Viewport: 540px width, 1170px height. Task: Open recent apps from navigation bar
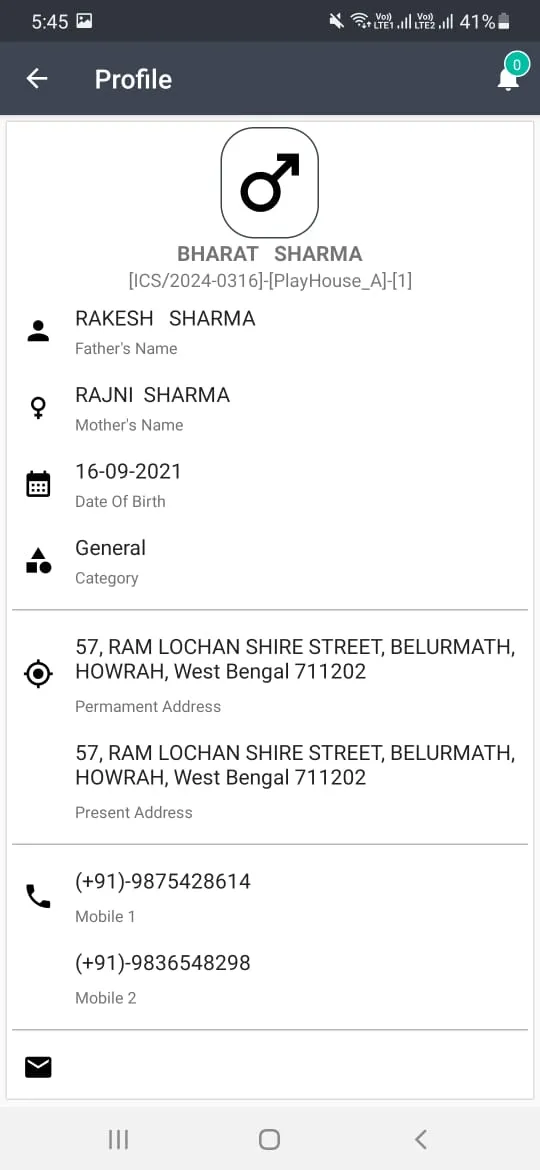pyautogui.click(x=119, y=1139)
